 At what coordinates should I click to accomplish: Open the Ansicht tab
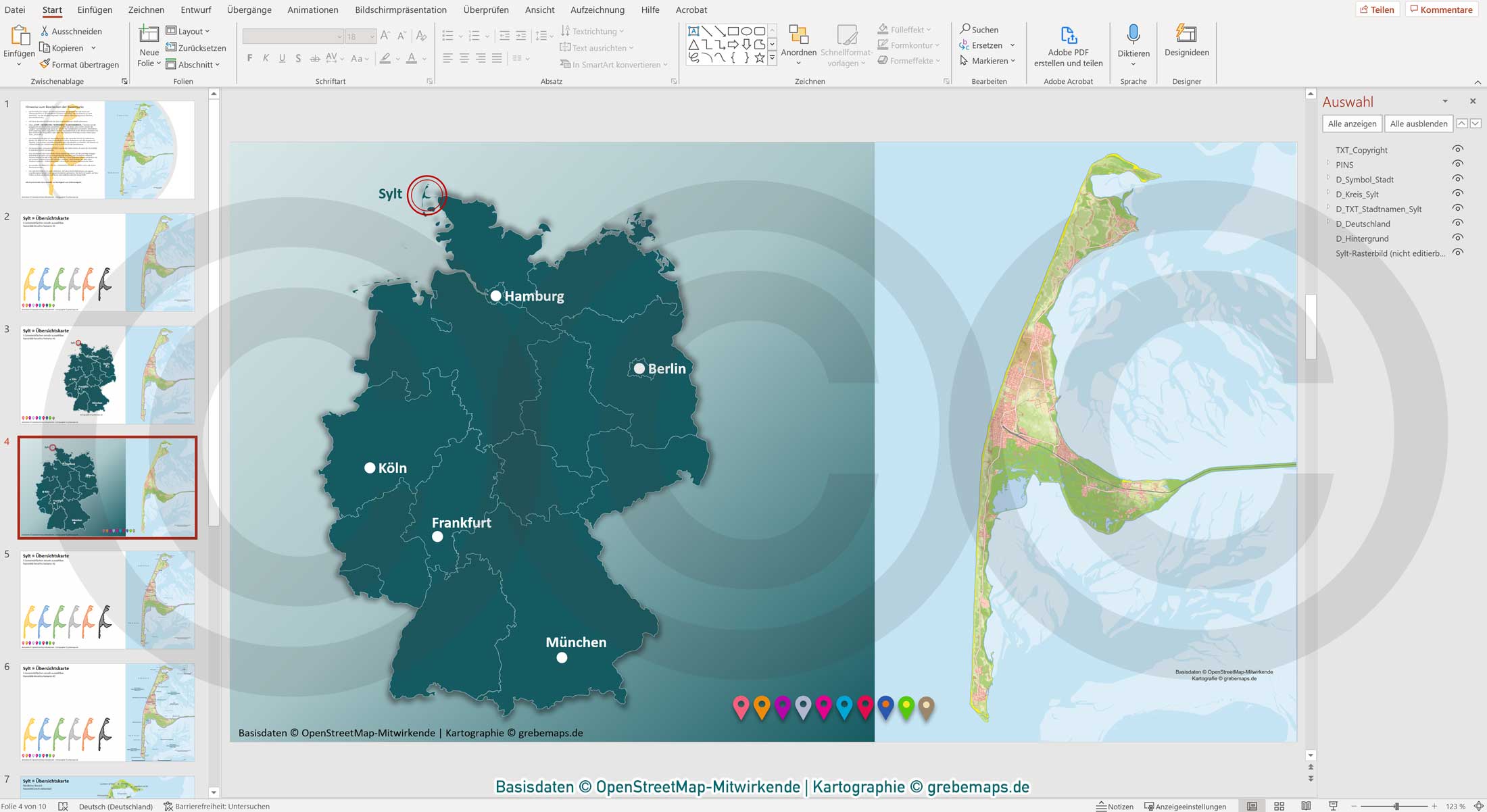coord(539,9)
